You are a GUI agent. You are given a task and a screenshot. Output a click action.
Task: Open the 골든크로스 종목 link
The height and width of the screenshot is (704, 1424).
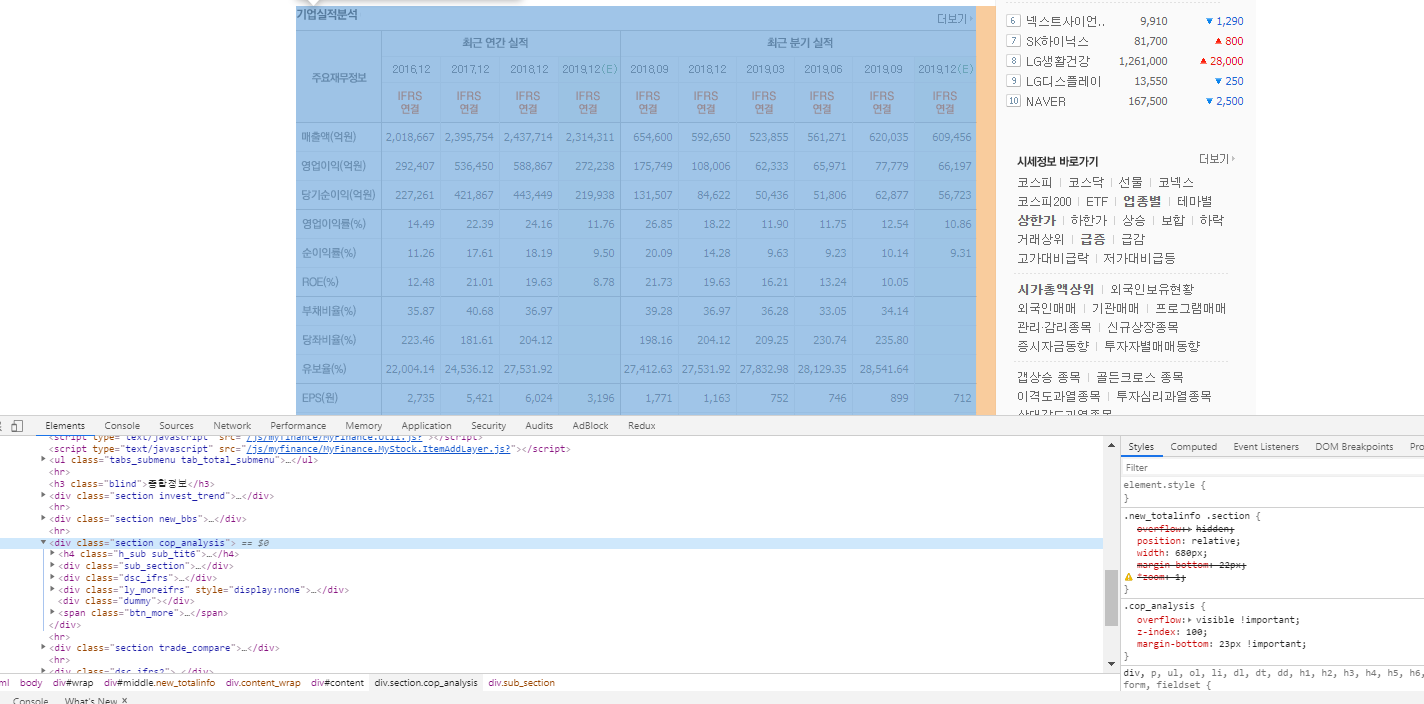coord(1139,377)
